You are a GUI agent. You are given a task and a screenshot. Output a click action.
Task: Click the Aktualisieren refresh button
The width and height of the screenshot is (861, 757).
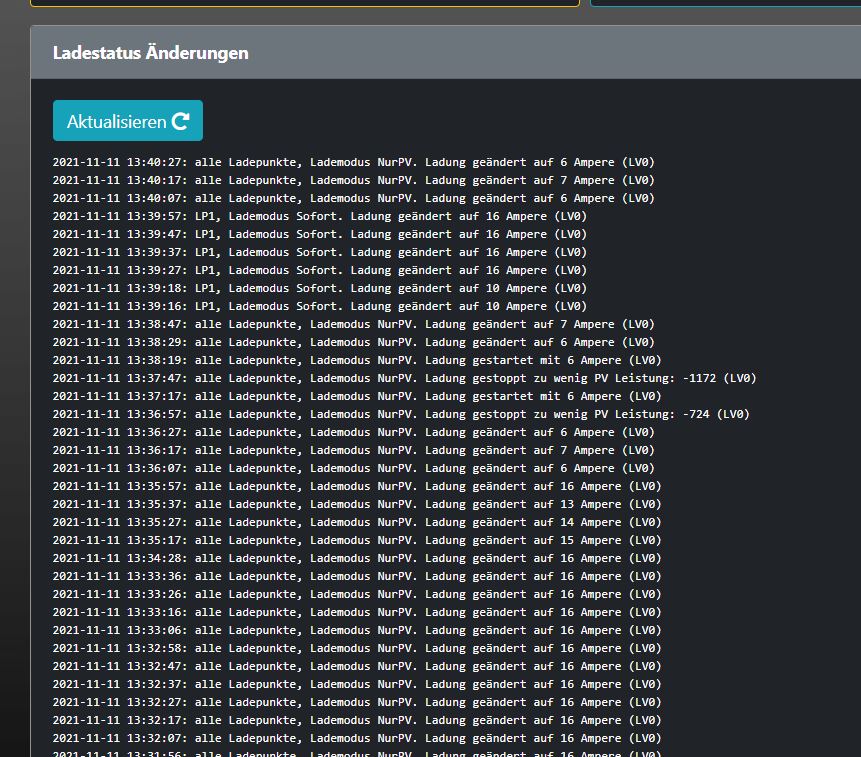click(127, 121)
